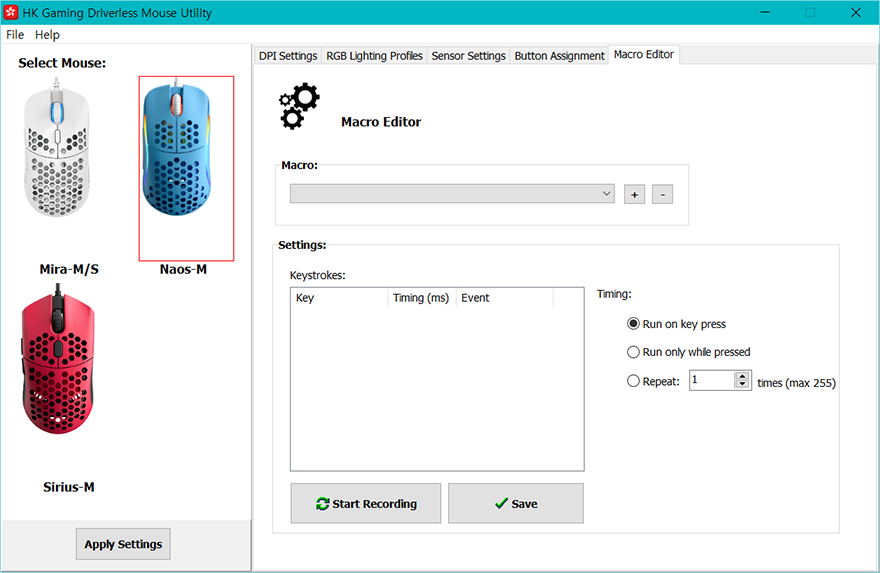Minimize the HK Gaming utility window
Viewport: 880px width, 573px height.
click(x=765, y=12)
